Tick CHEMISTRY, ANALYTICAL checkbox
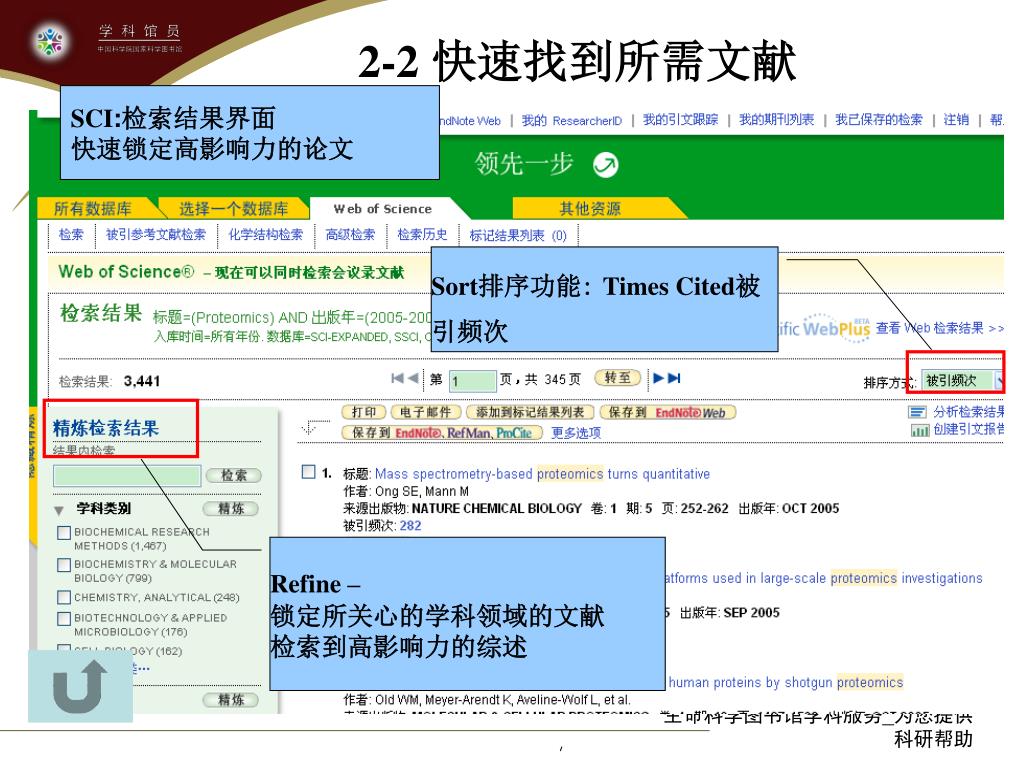 pos(64,598)
